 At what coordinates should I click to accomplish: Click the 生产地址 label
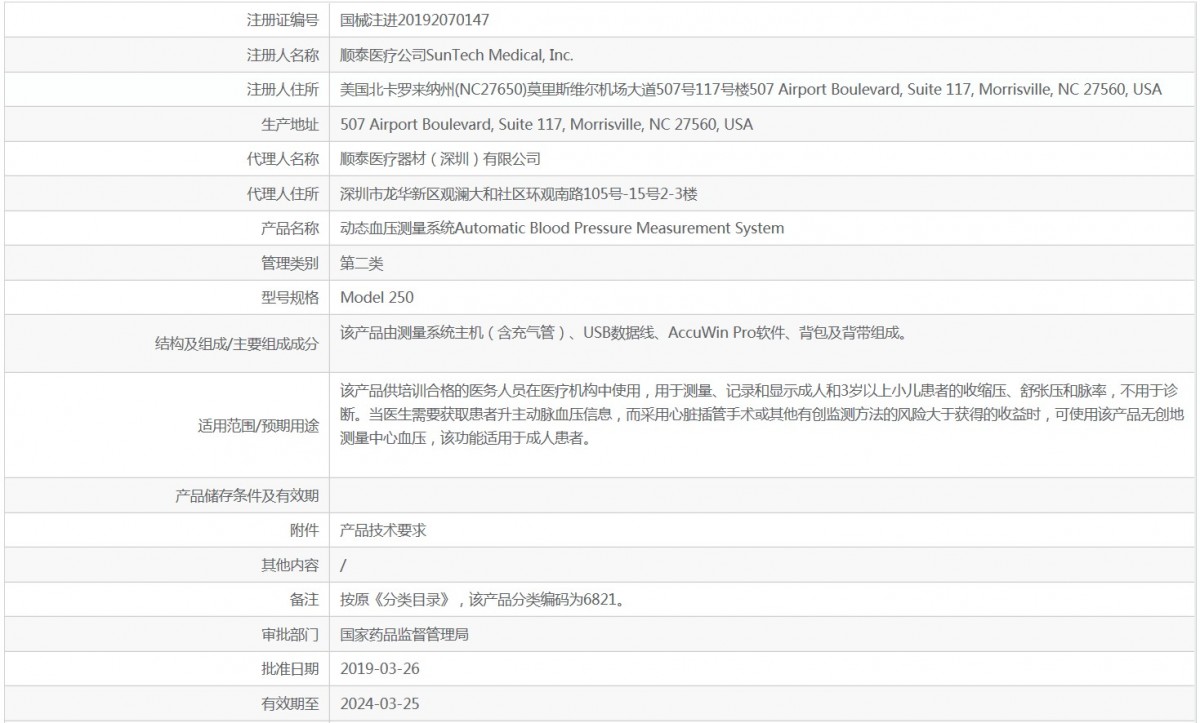pos(290,124)
